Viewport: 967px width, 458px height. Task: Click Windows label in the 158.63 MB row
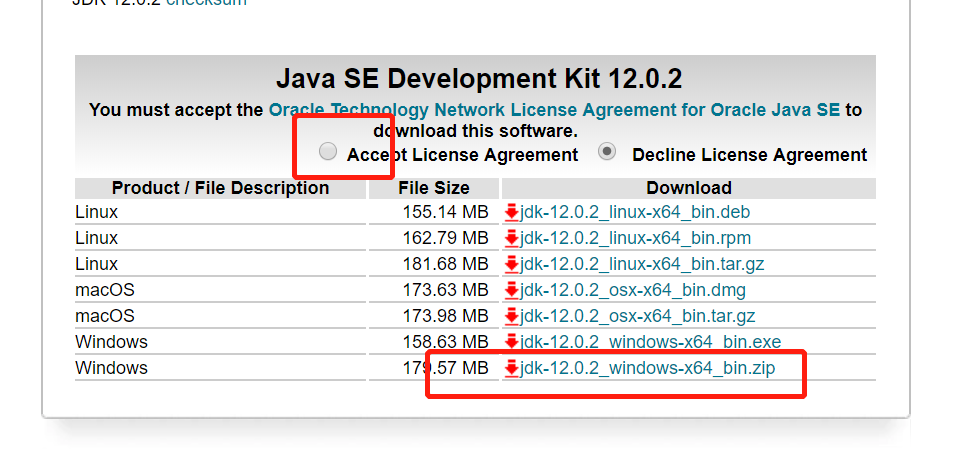click(112, 342)
